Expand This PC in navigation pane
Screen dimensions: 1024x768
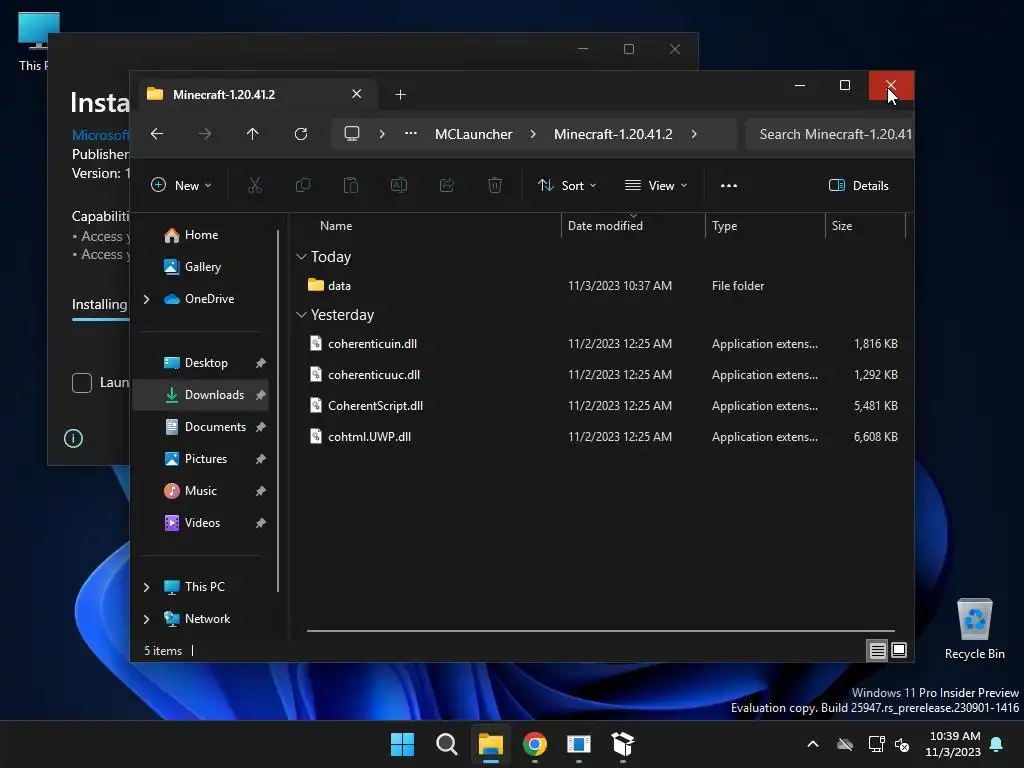146,587
